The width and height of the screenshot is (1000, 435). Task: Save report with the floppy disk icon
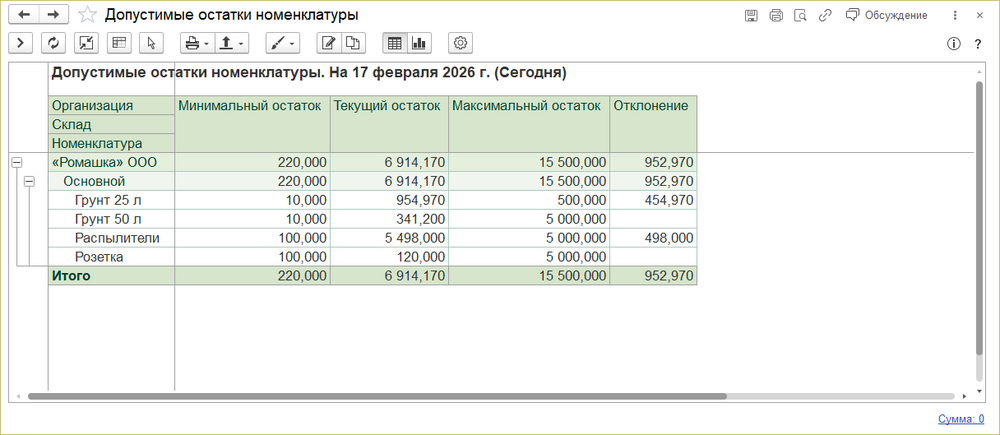tap(751, 15)
